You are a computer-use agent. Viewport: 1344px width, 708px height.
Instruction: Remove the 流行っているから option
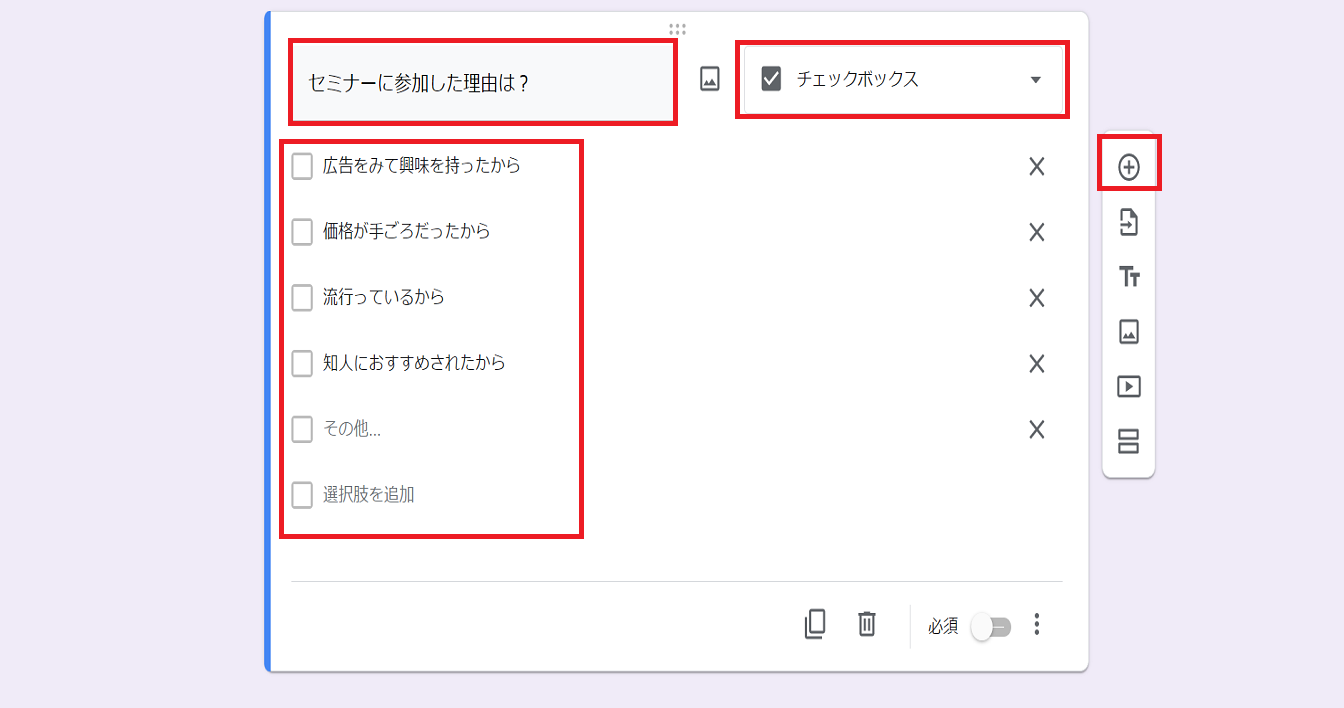1036,298
